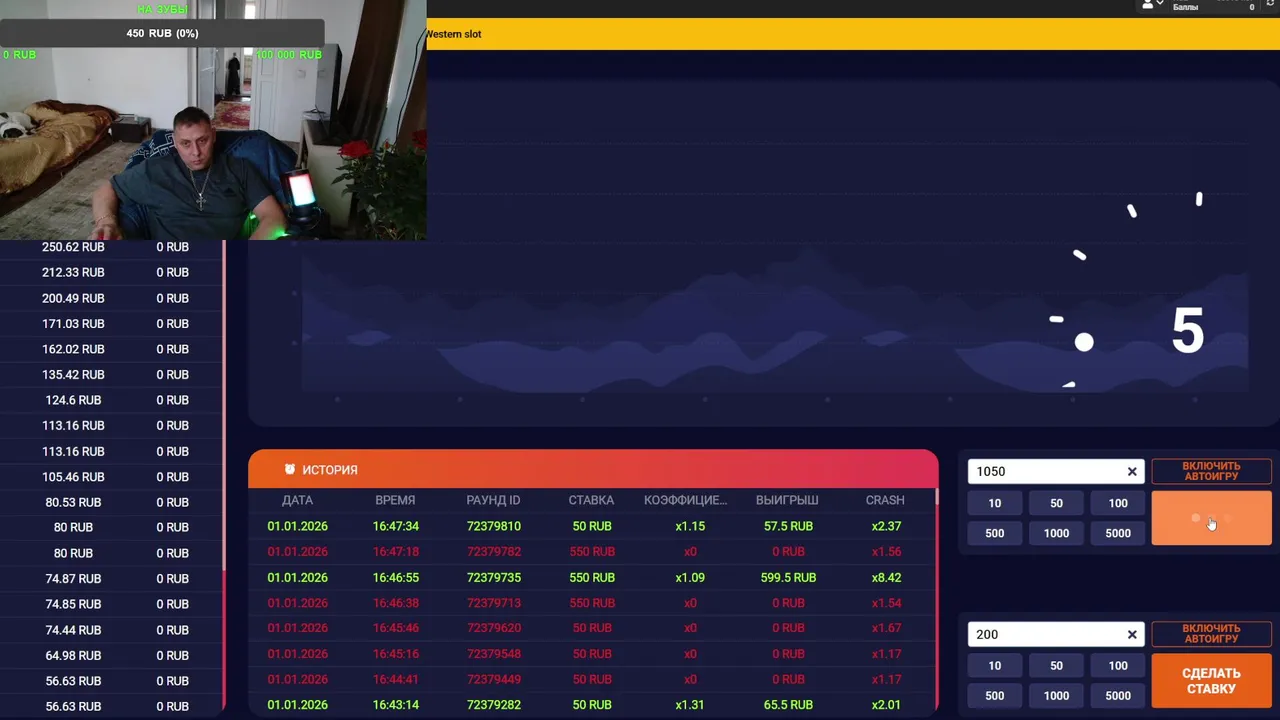This screenshot has height=720, width=1280.
Task: Click the Баллы points label
Action: tap(1185, 7)
